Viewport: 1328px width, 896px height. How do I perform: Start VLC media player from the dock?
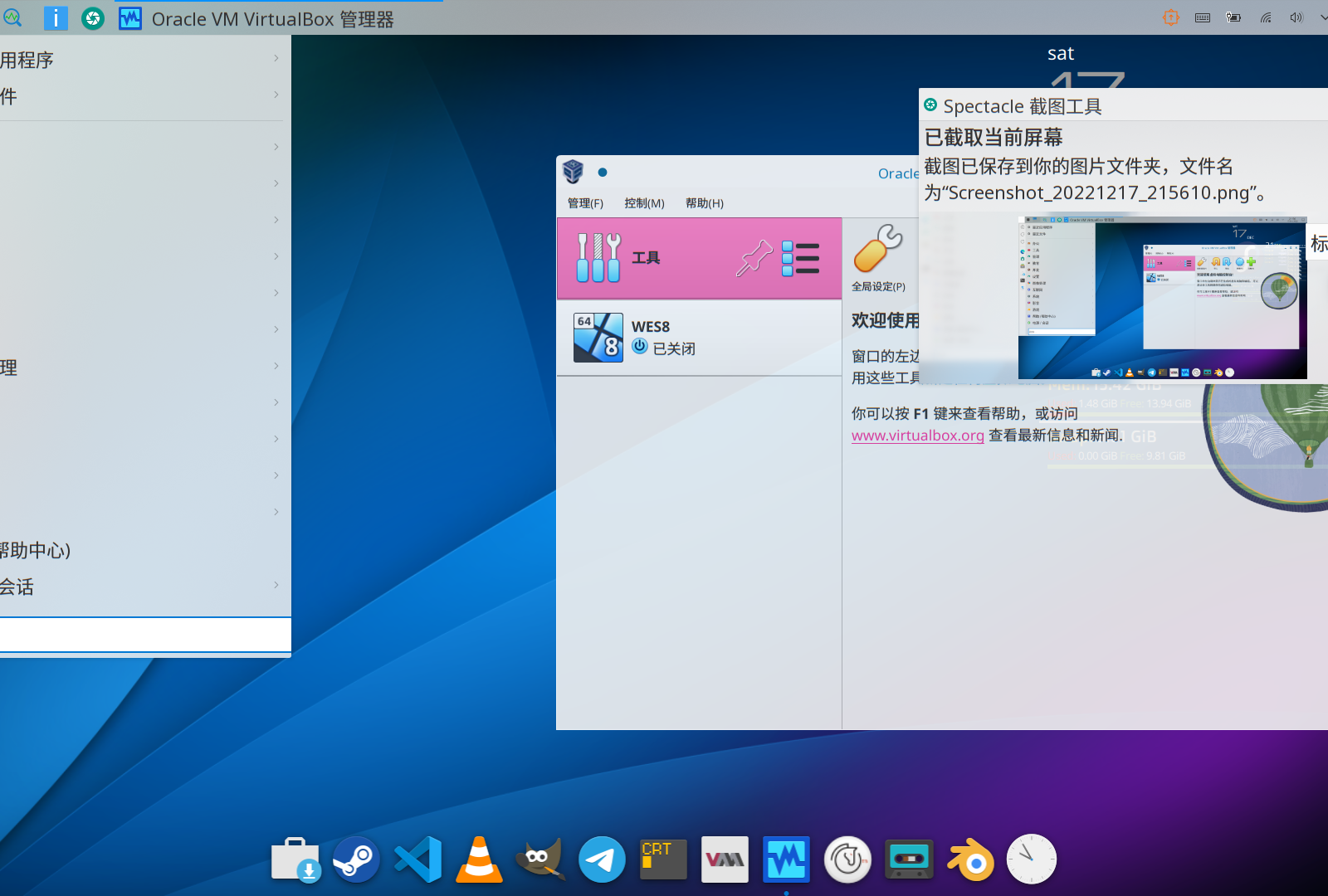click(x=479, y=859)
